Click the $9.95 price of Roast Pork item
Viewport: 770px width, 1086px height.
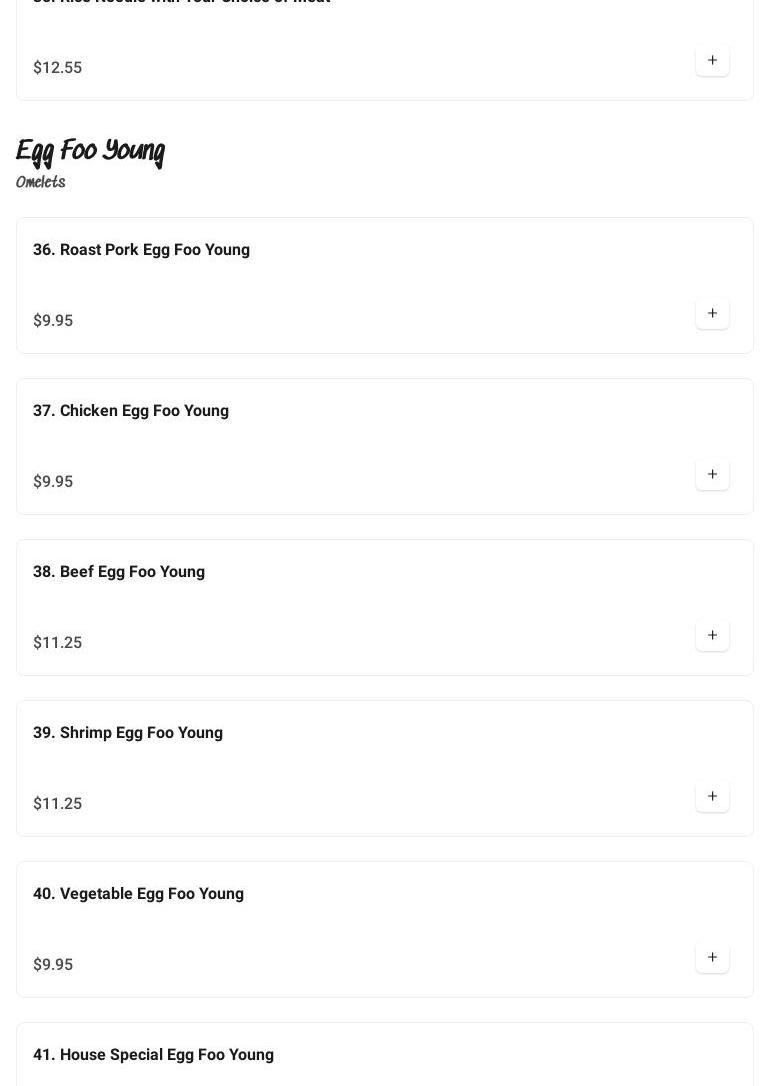[x=53, y=321]
